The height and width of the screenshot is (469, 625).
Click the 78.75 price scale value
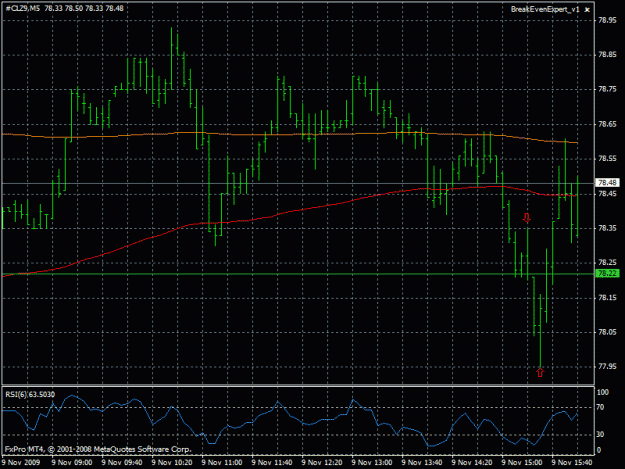(607, 89)
